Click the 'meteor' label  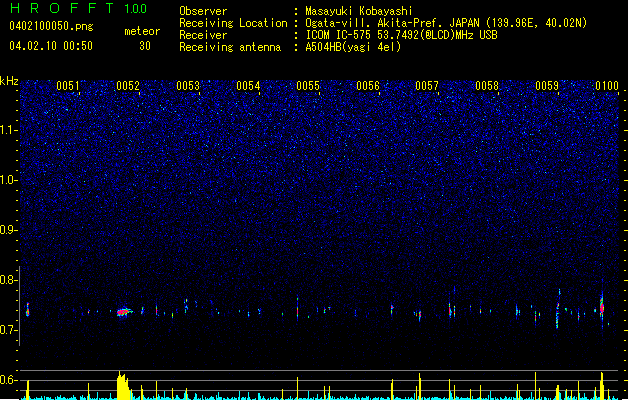(x=142, y=31)
